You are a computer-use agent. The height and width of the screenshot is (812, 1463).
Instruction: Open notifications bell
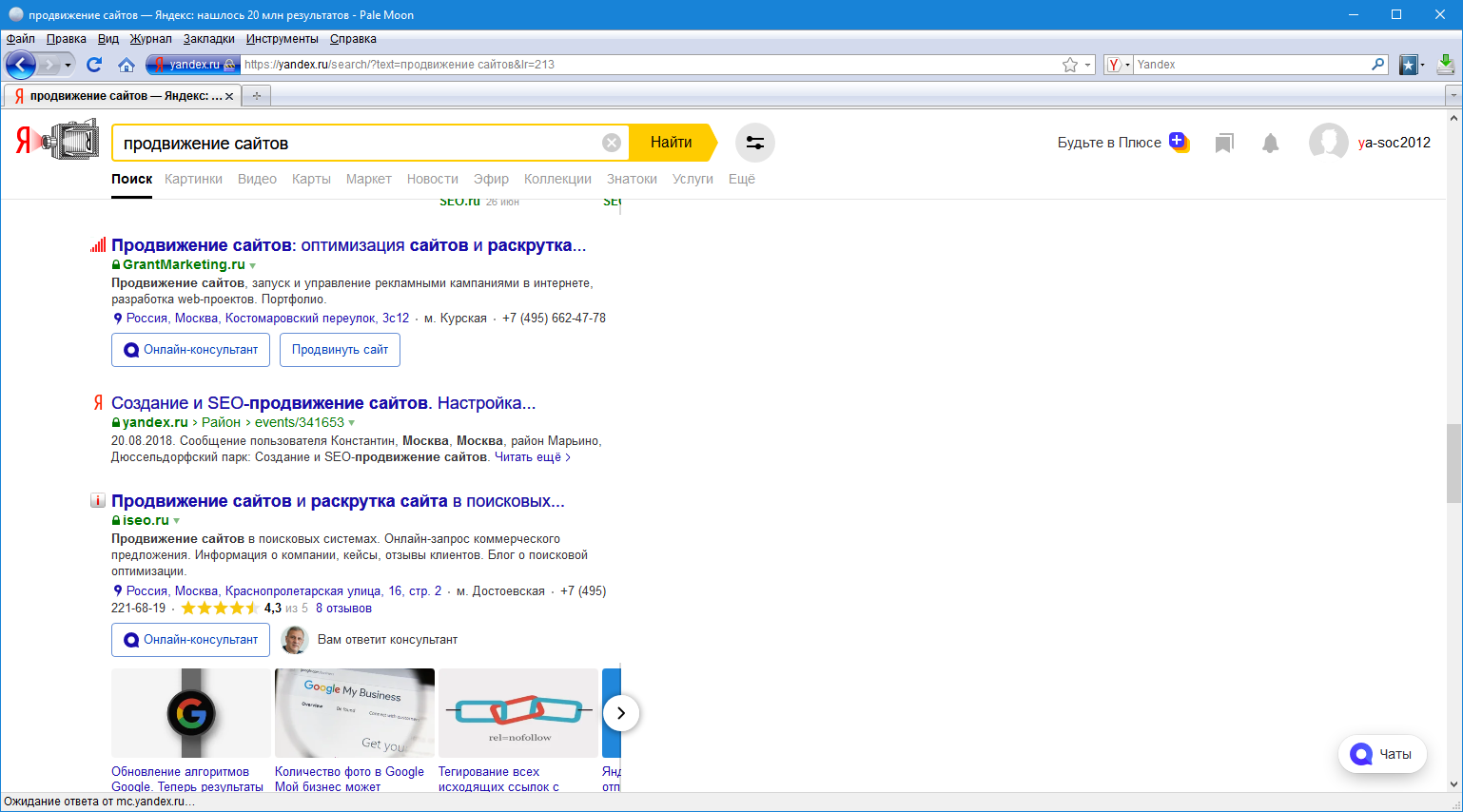(1270, 143)
